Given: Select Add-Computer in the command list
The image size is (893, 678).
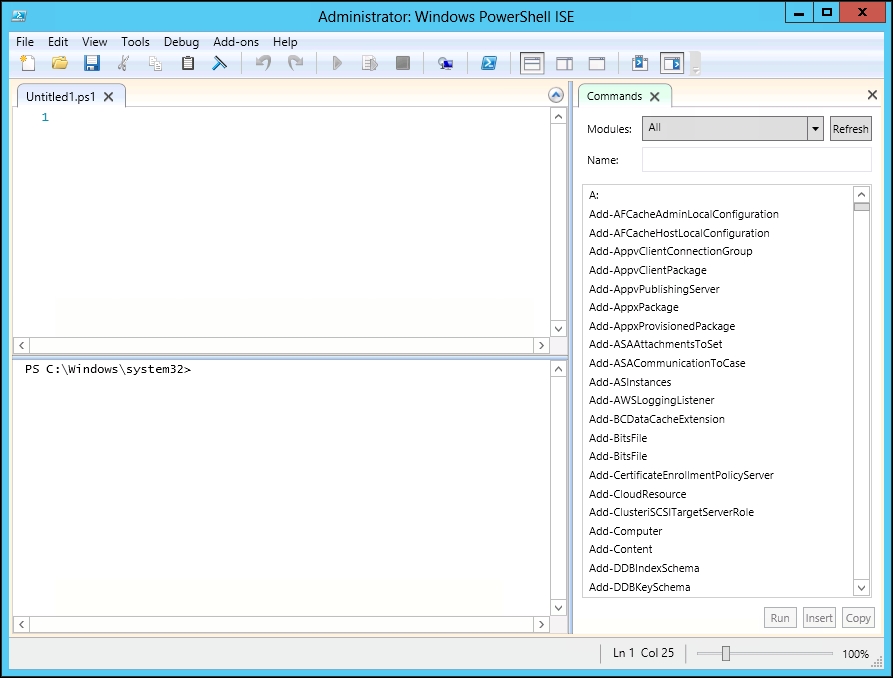Looking at the screenshot, I should point(625,531).
